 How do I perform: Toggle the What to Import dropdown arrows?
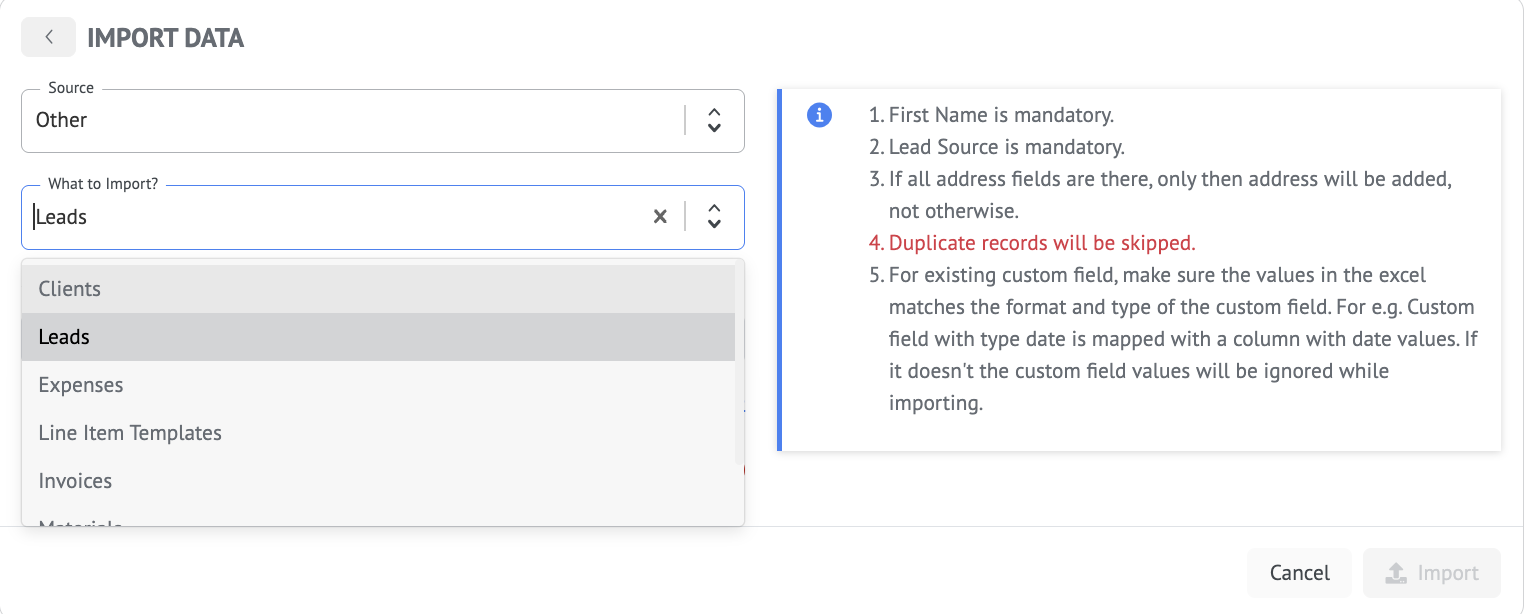pos(714,216)
